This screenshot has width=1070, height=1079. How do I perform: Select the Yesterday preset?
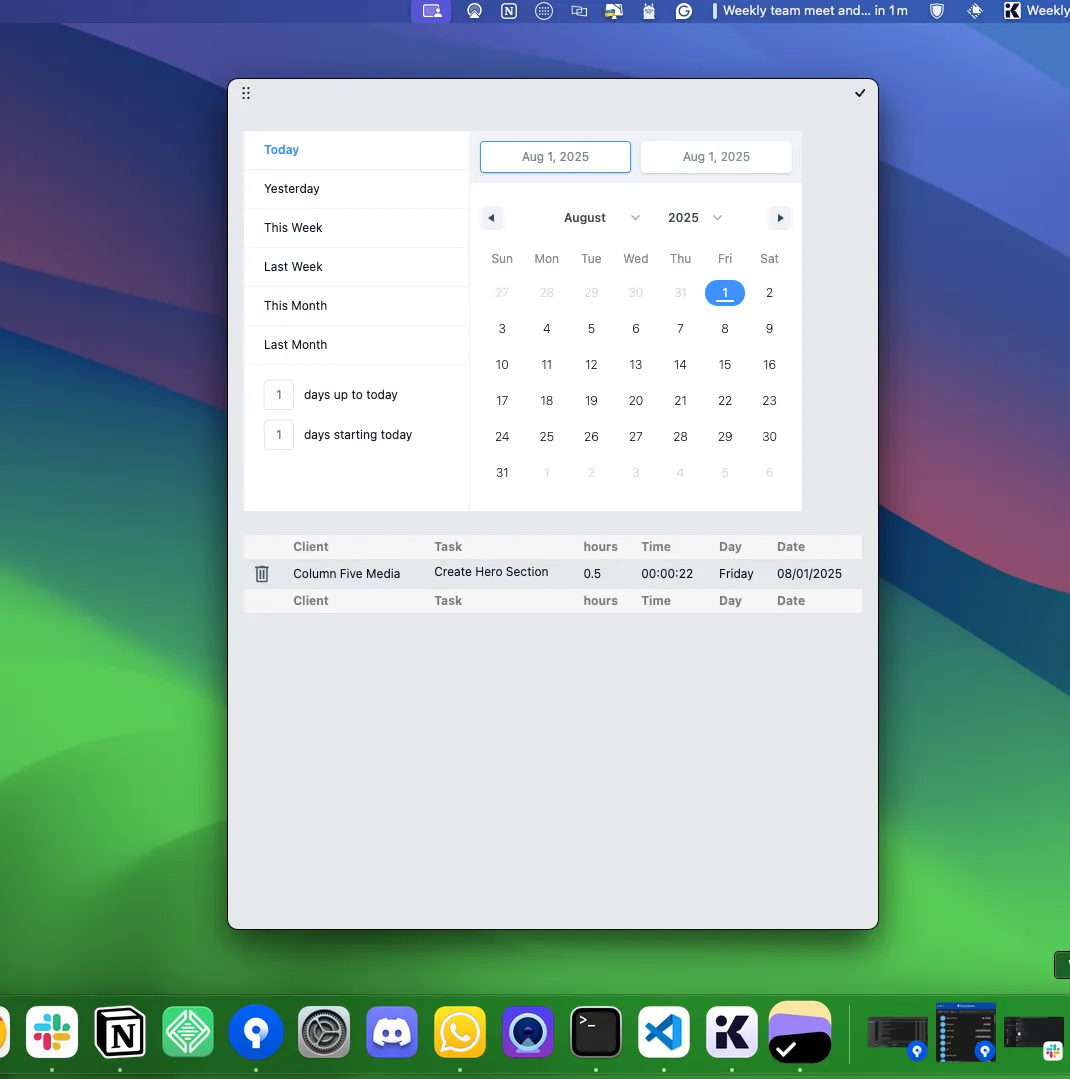(x=356, y=189)
